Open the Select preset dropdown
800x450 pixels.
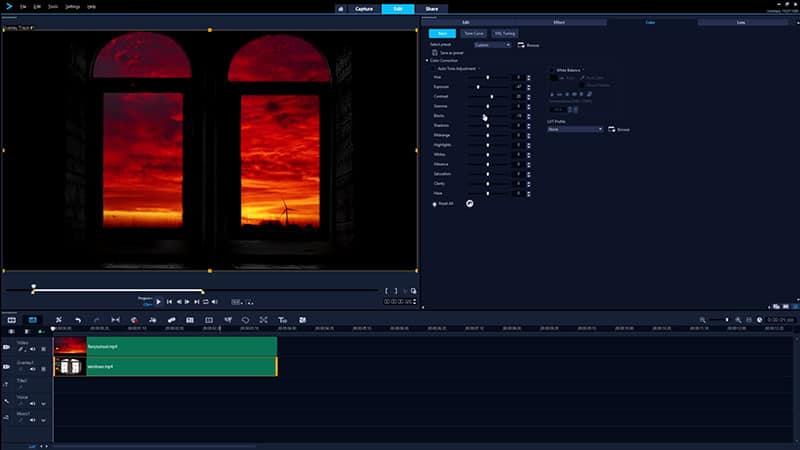492,45
